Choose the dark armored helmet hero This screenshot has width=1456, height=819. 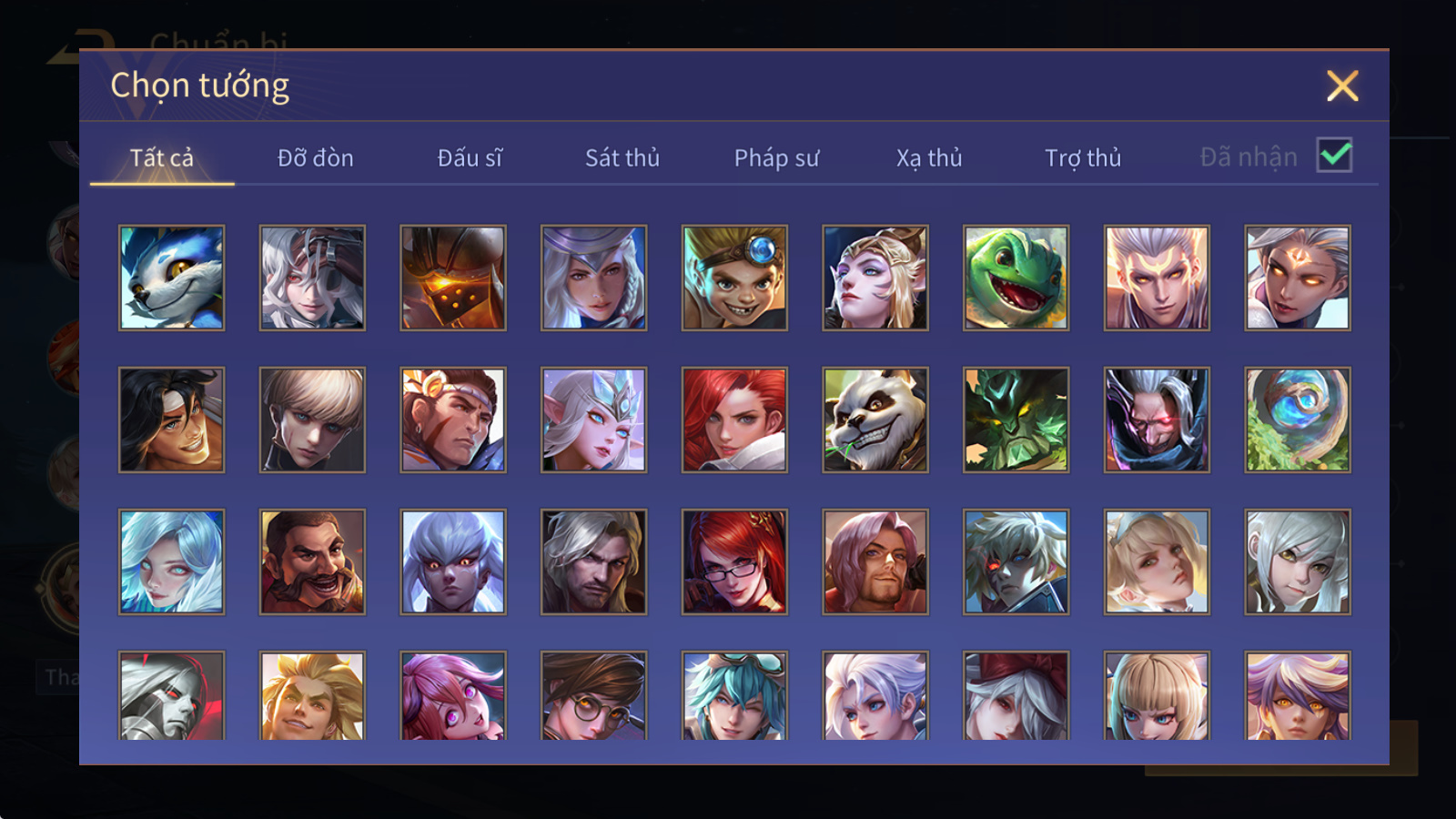tap(453, 278)
